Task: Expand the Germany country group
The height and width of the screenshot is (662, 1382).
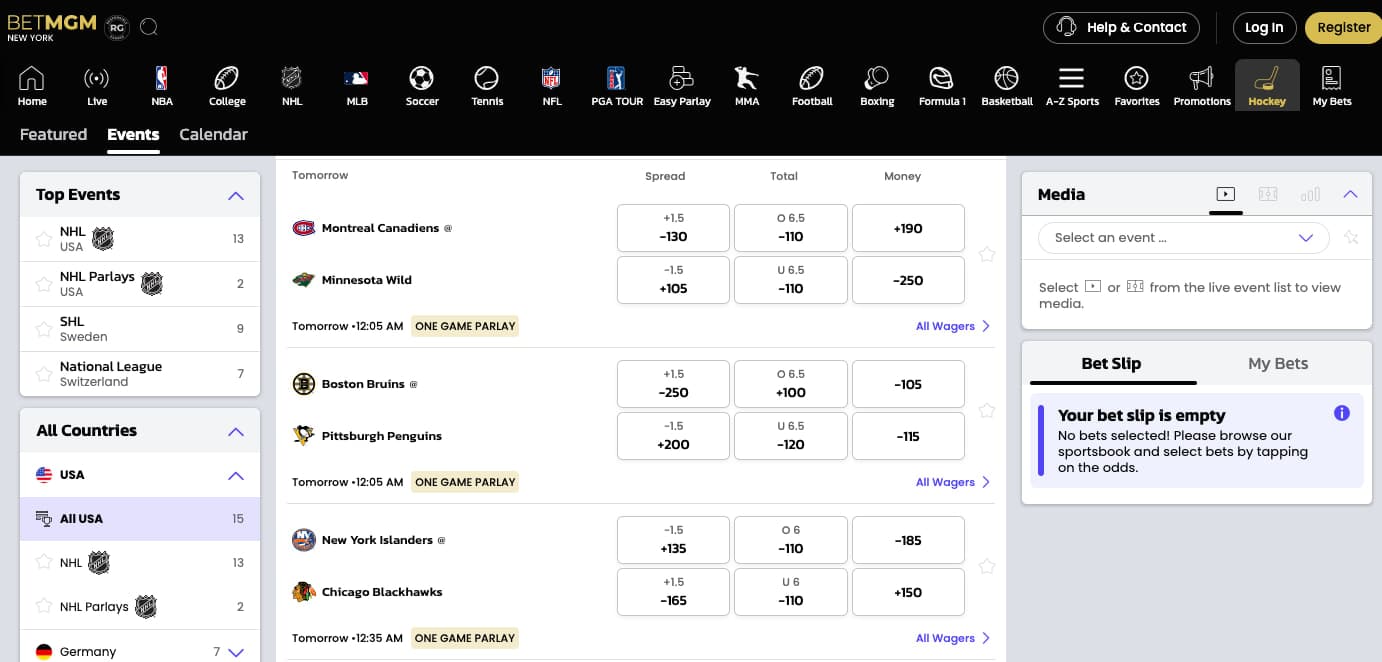Action: (236, 652)
